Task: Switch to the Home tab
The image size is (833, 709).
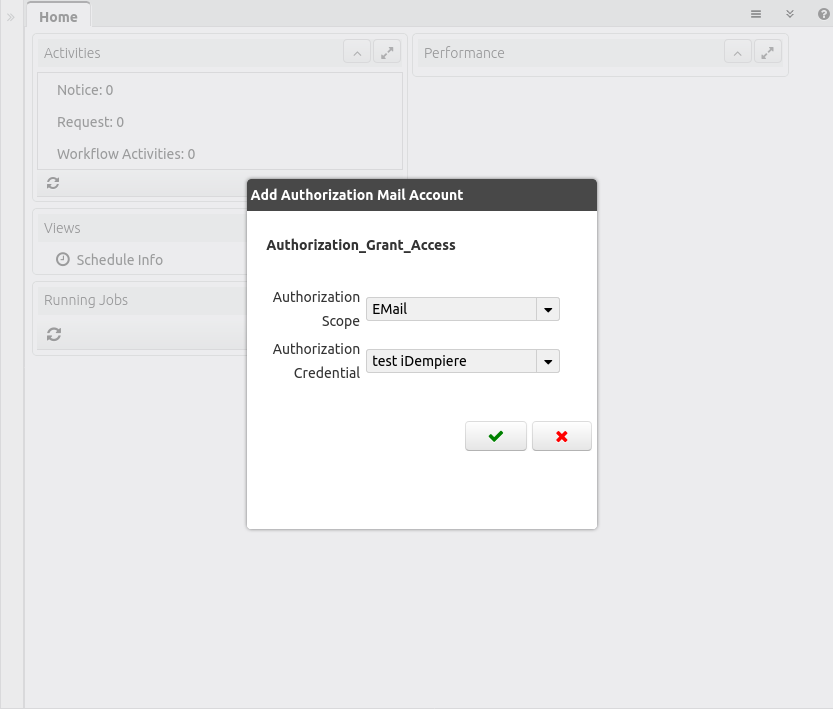Action: point(58,16)
